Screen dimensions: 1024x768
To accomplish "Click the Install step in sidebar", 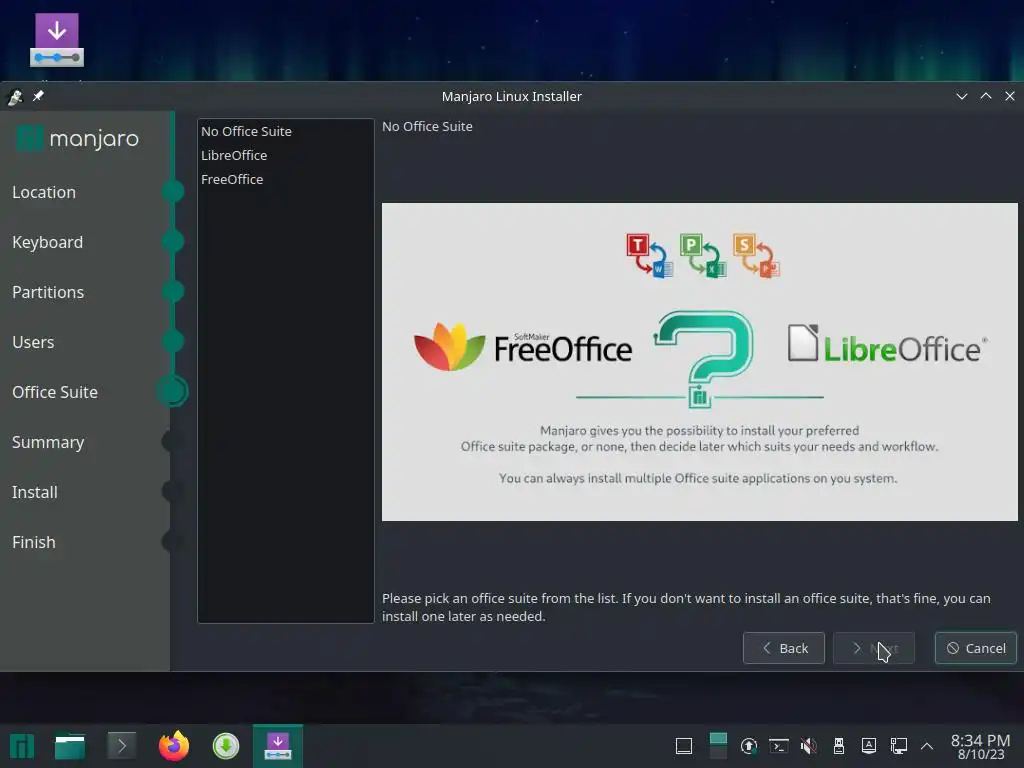I will pos(35,492).
